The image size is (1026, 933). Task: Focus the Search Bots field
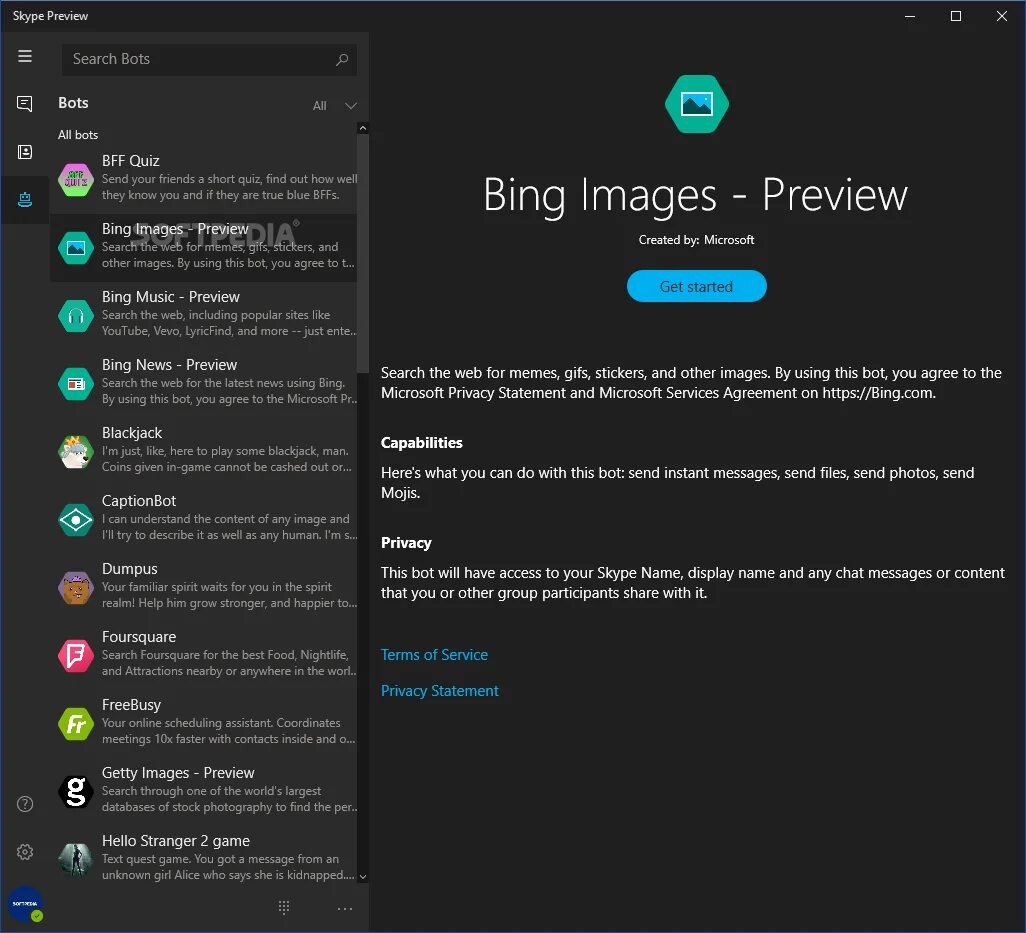click(209, 60)
